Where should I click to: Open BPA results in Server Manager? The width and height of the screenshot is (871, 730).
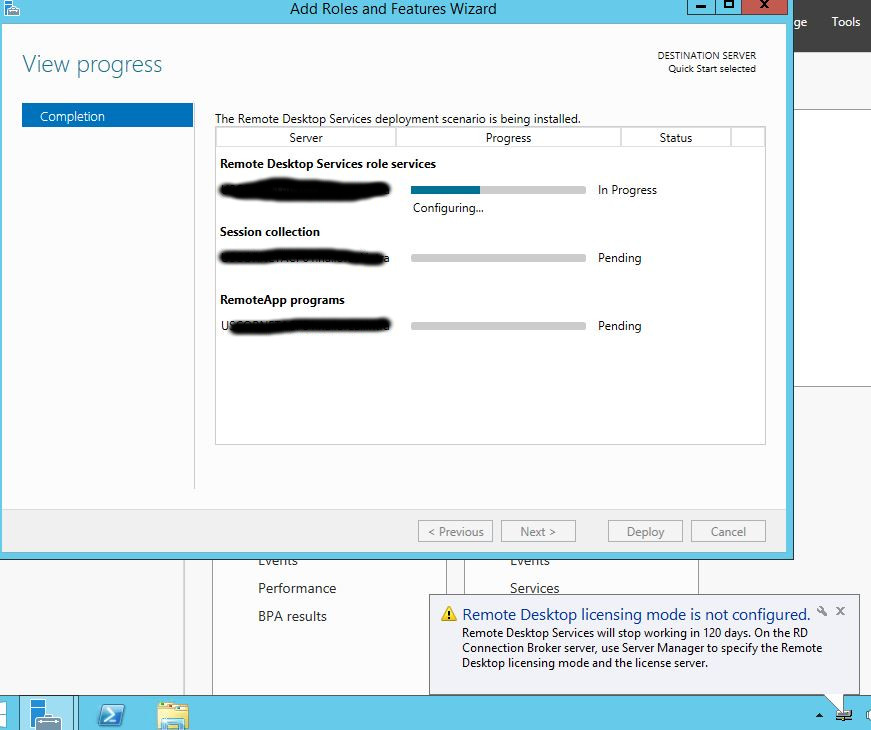pyautogui.click(x=292, y=616)
